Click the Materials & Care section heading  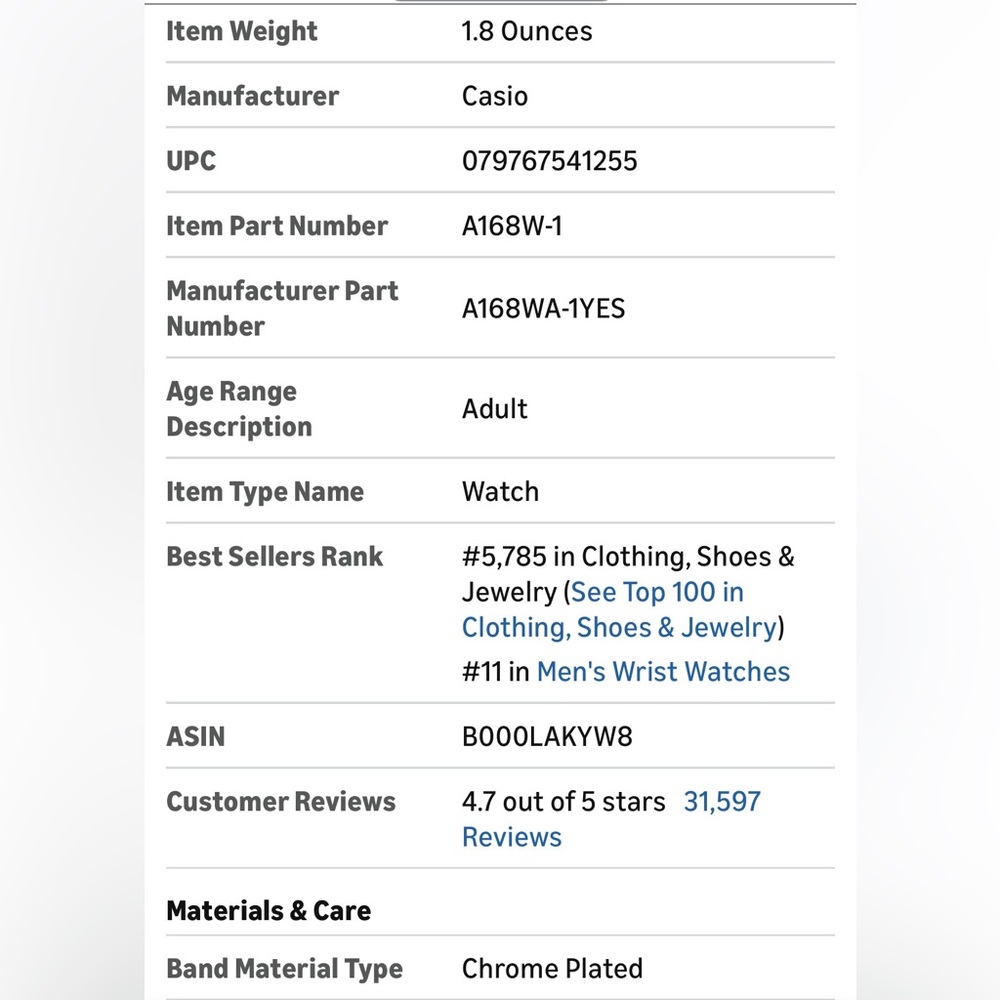click(x=268, y=911)
